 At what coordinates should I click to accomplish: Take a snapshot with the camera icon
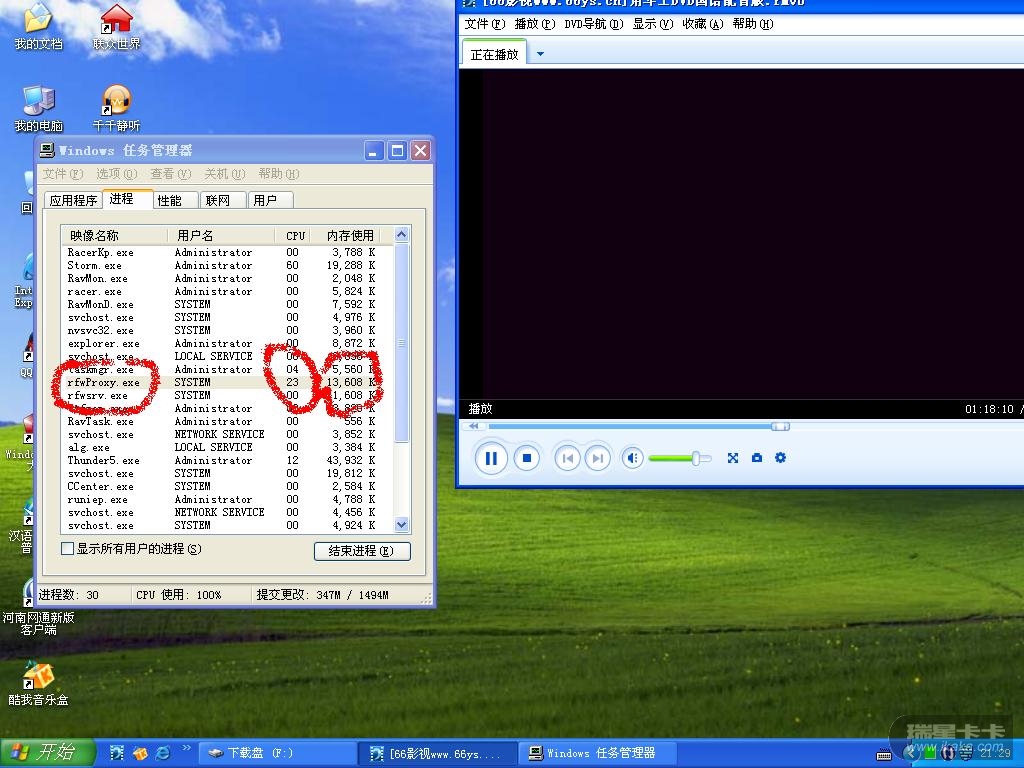click(x=757, y=458)
